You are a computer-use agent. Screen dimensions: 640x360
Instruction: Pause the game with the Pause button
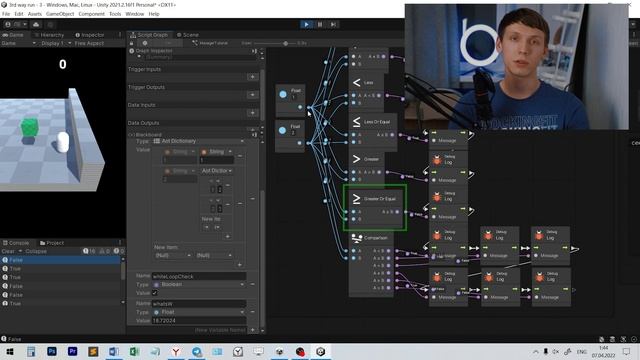point(320,24)
